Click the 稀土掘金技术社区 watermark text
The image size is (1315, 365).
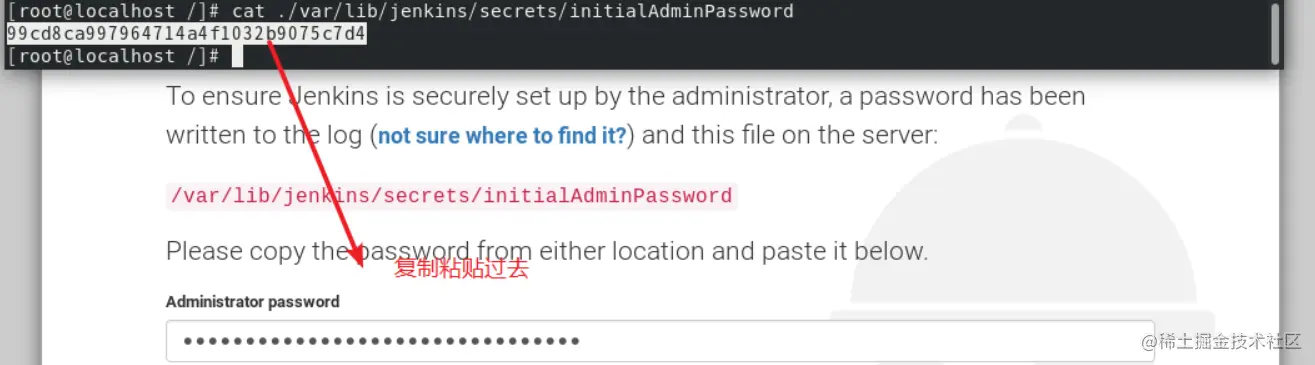(x=1232, y=341)
